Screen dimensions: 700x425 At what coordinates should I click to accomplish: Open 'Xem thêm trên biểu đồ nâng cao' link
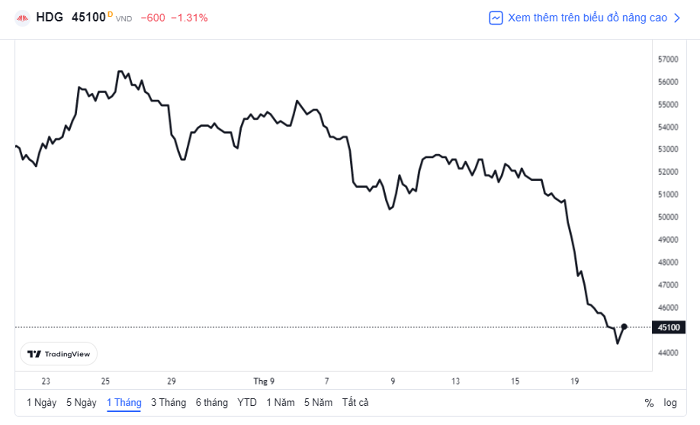pos(585,18)
